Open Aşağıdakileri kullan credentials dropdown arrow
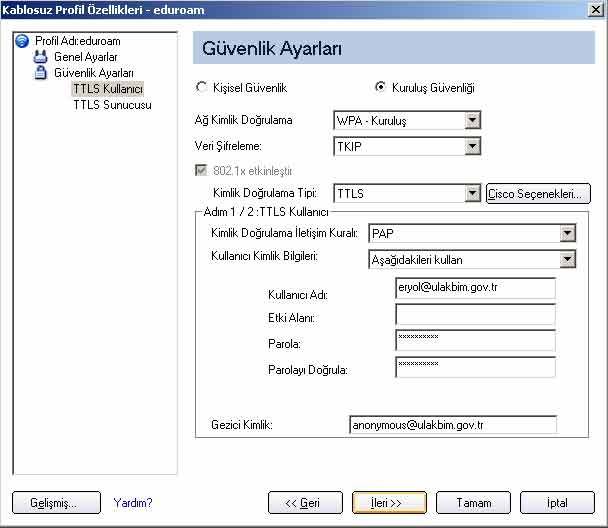 tap(567, 259)
